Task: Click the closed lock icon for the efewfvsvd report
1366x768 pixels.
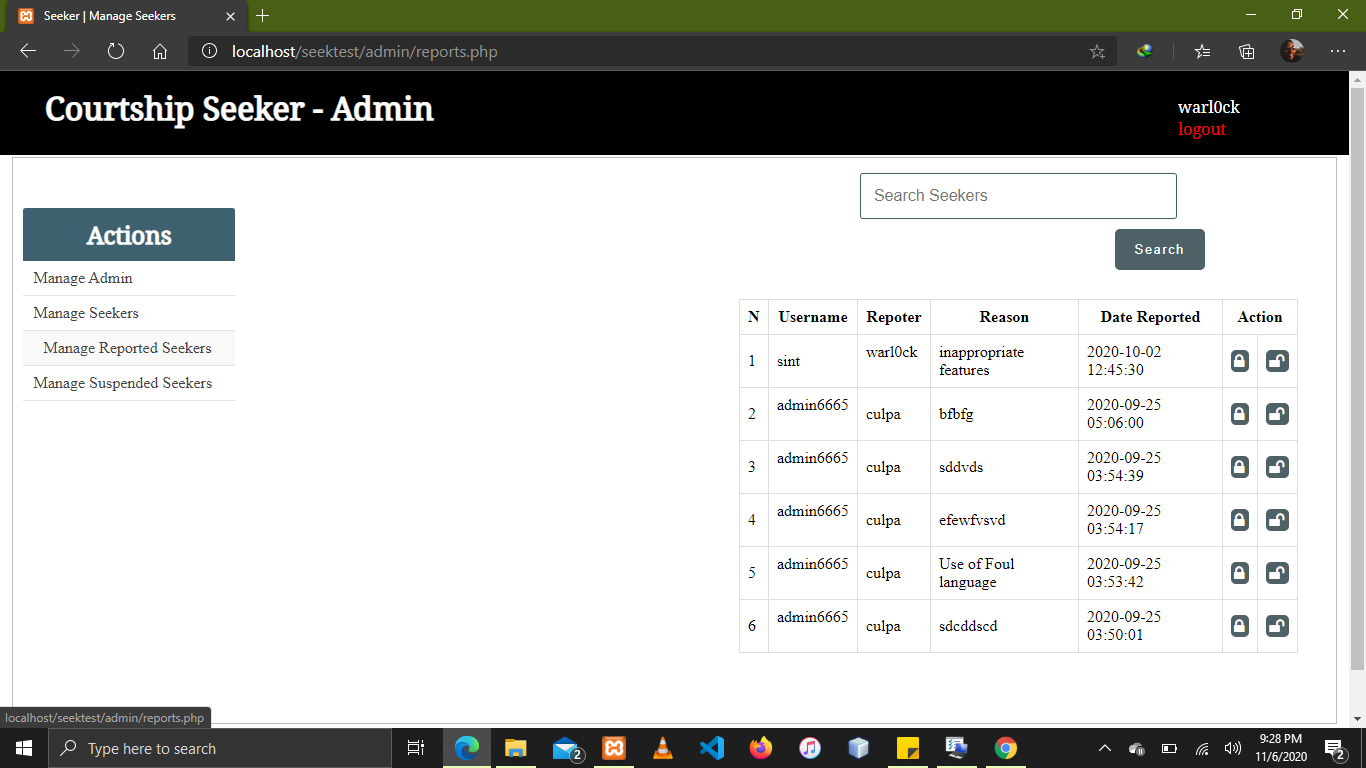Action: [x=1240, y=520]
